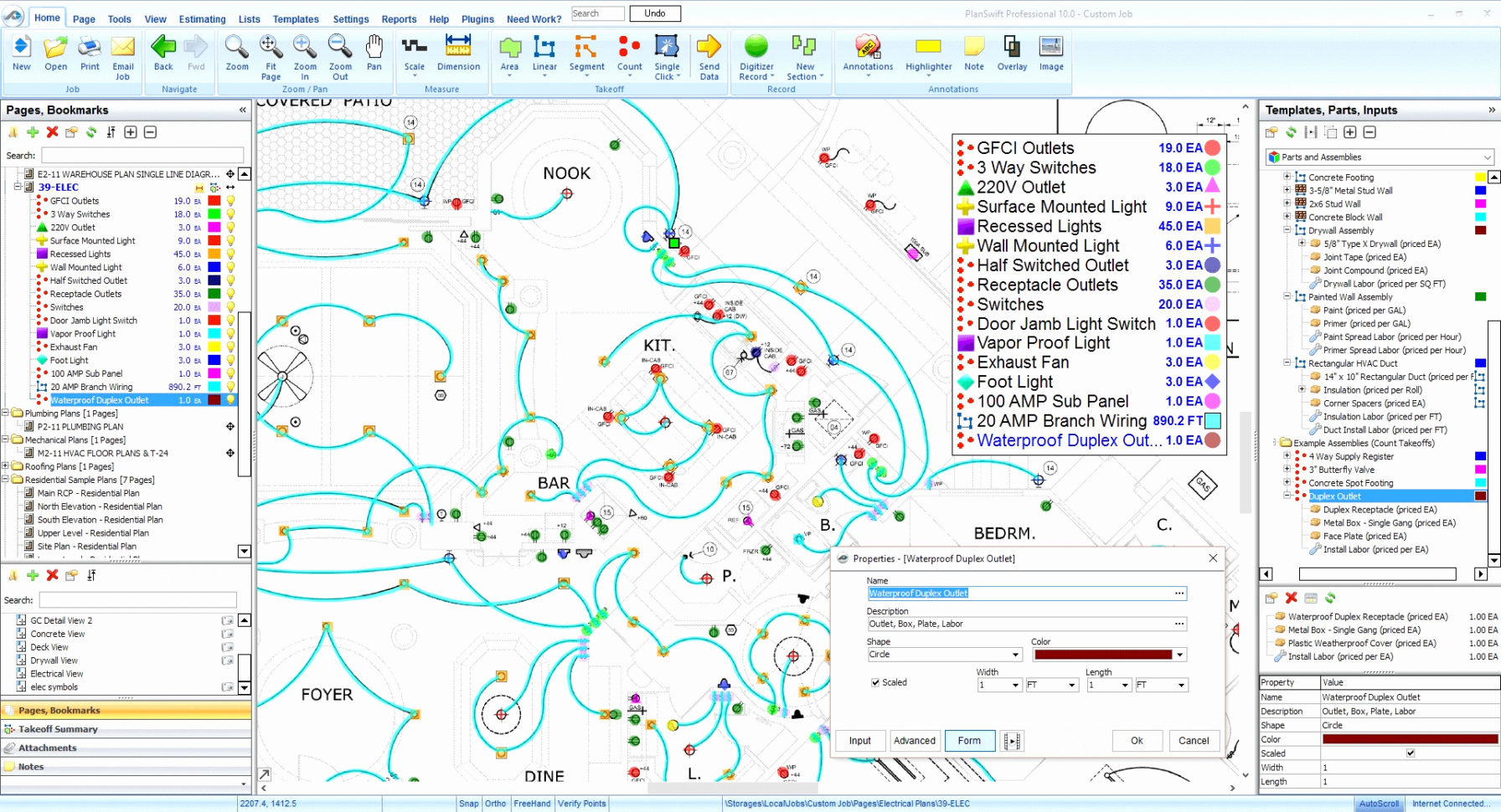Click Ok in the Properties dialog

point(1137,741)
